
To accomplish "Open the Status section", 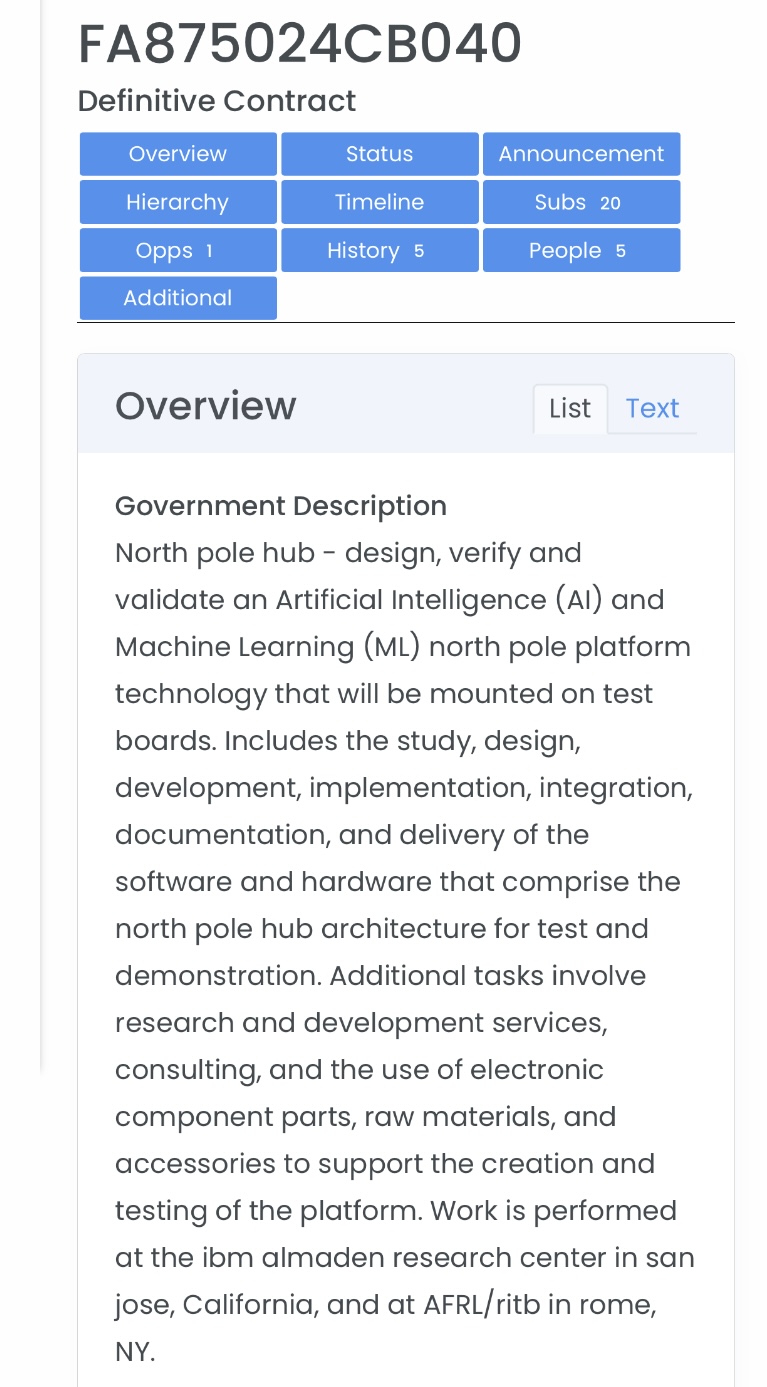I will [x=379, y=154].
